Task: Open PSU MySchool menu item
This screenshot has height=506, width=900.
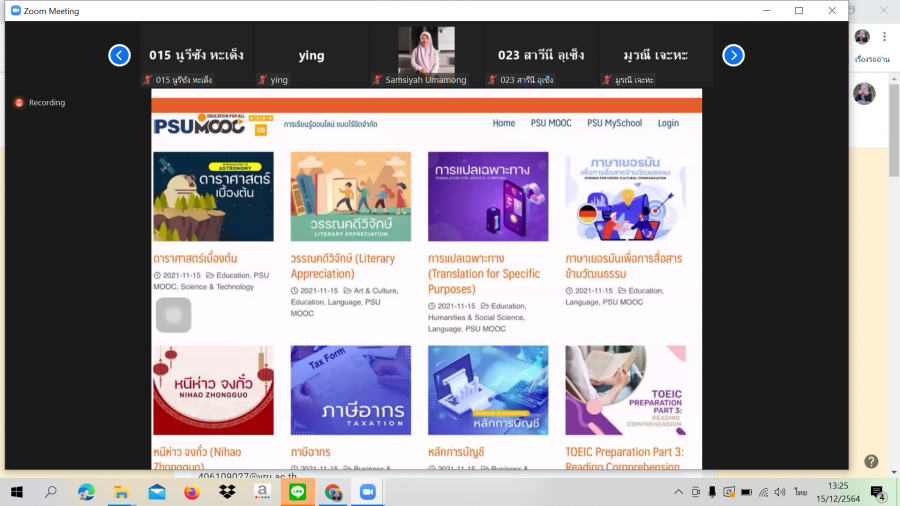Action: coord(614,123)
